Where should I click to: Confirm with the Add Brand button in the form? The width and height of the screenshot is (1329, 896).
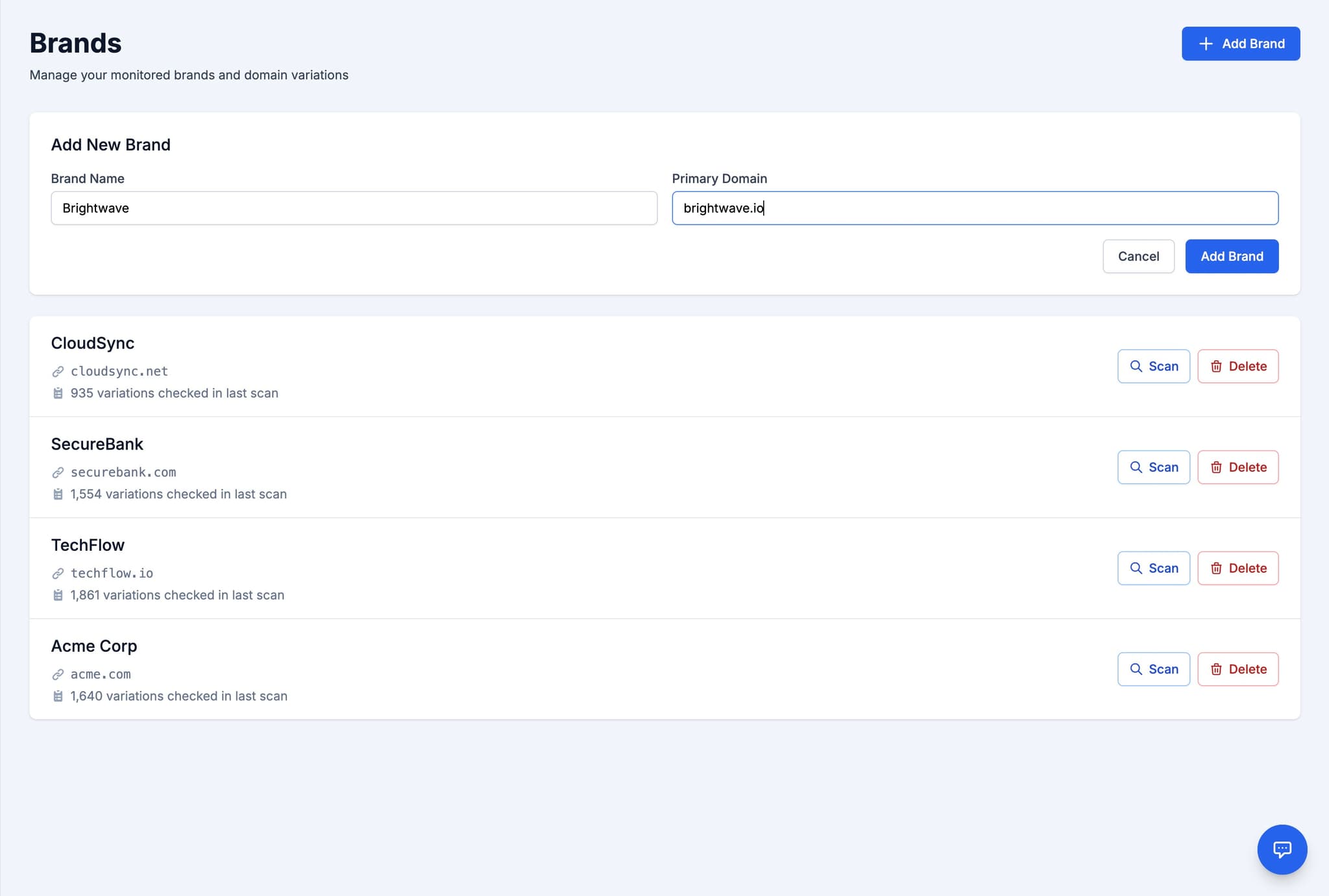pyautogui.click(x=1231, y=256)
